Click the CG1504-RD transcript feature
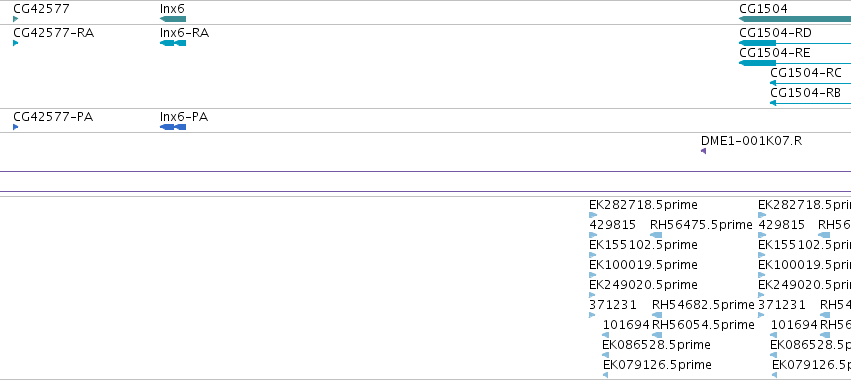The image size is (851, 380). click(795, 43)
